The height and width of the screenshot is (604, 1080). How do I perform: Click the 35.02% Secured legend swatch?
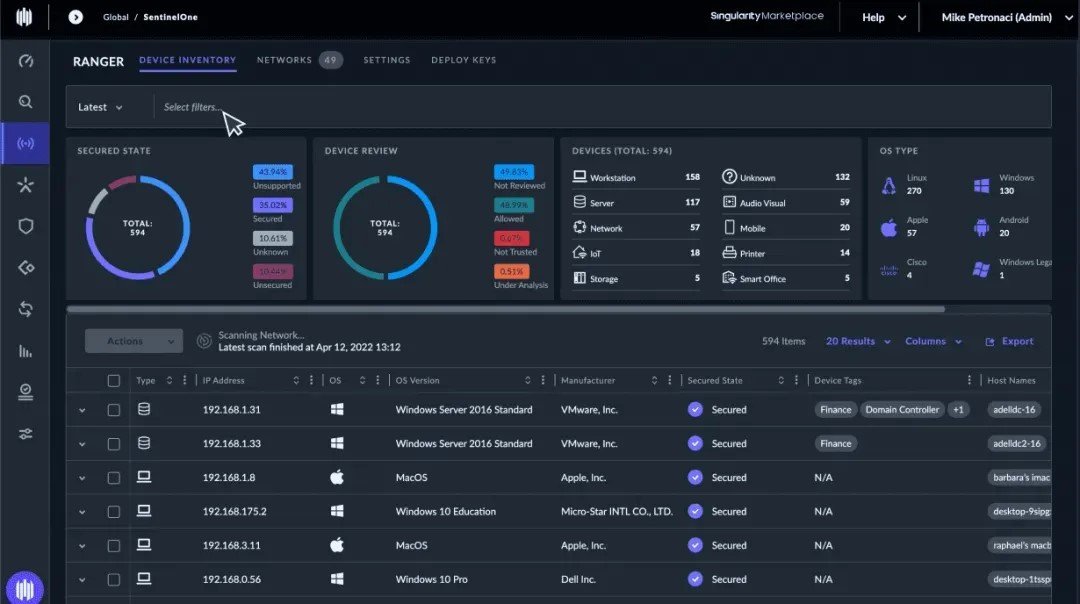(x=273, y=205)
